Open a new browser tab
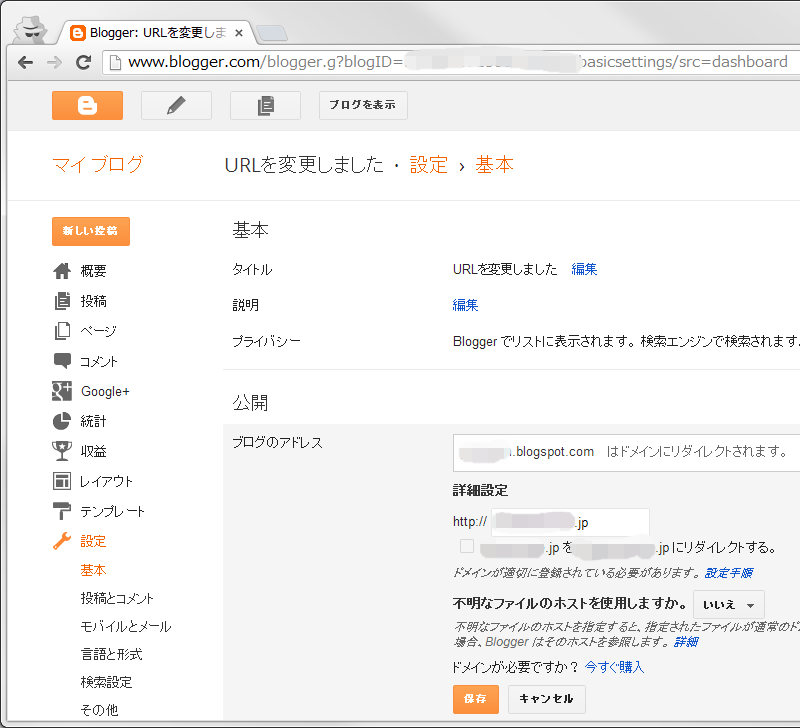The image size is (800, 728). click(272, 33)
